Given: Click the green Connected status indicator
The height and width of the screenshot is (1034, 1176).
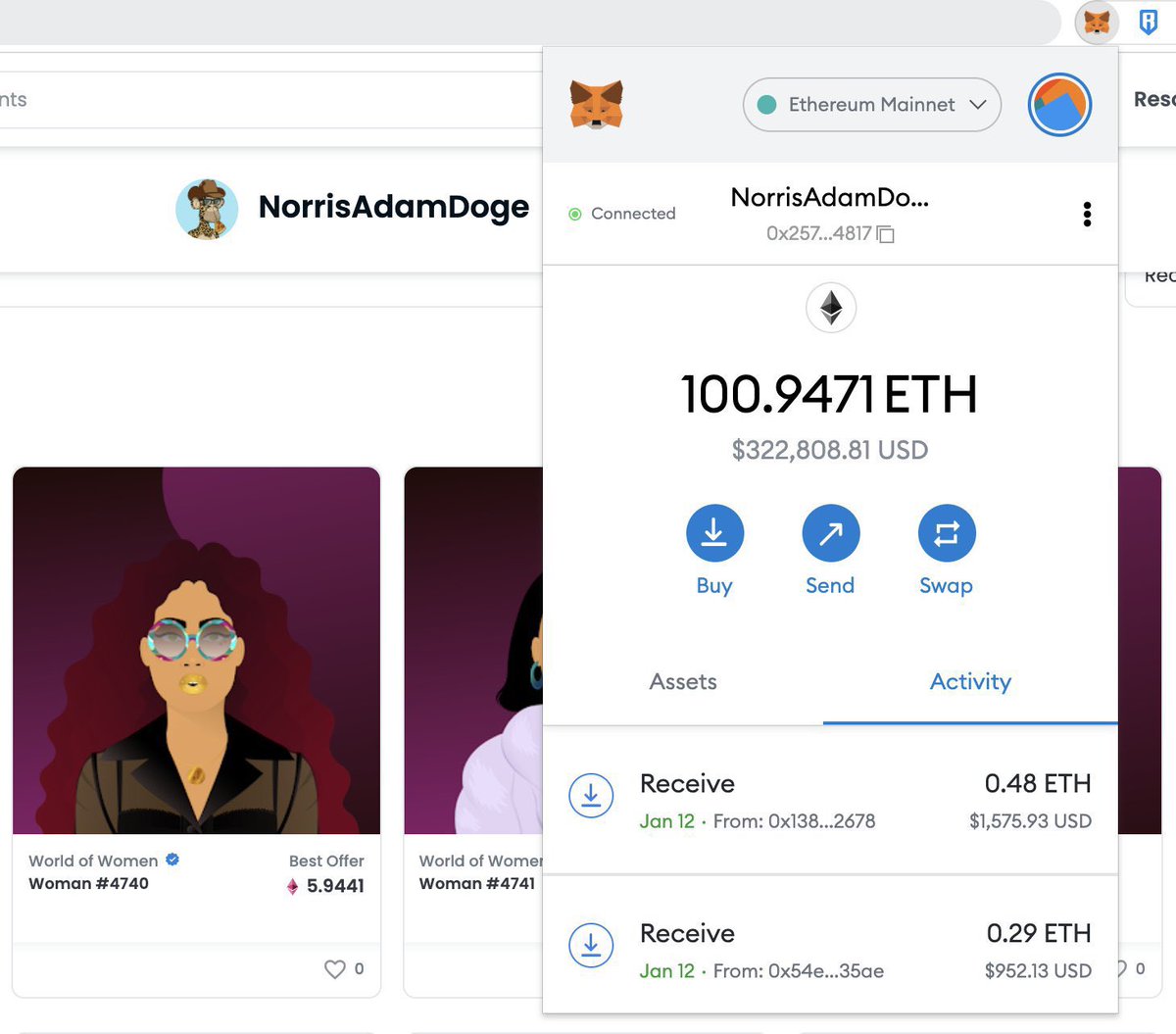Looking at the screenshot, I should point(575,214).
